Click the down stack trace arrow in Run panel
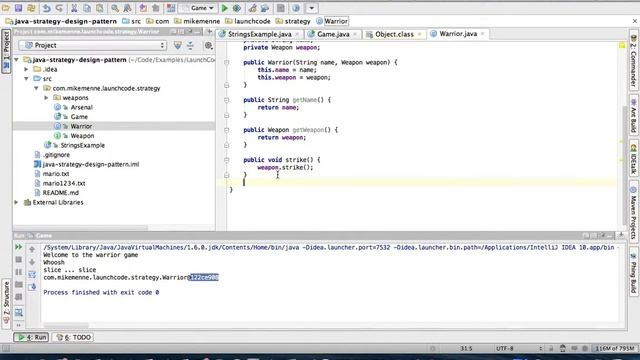This screenshot has height=360, width=640. (x=32, y=262)
